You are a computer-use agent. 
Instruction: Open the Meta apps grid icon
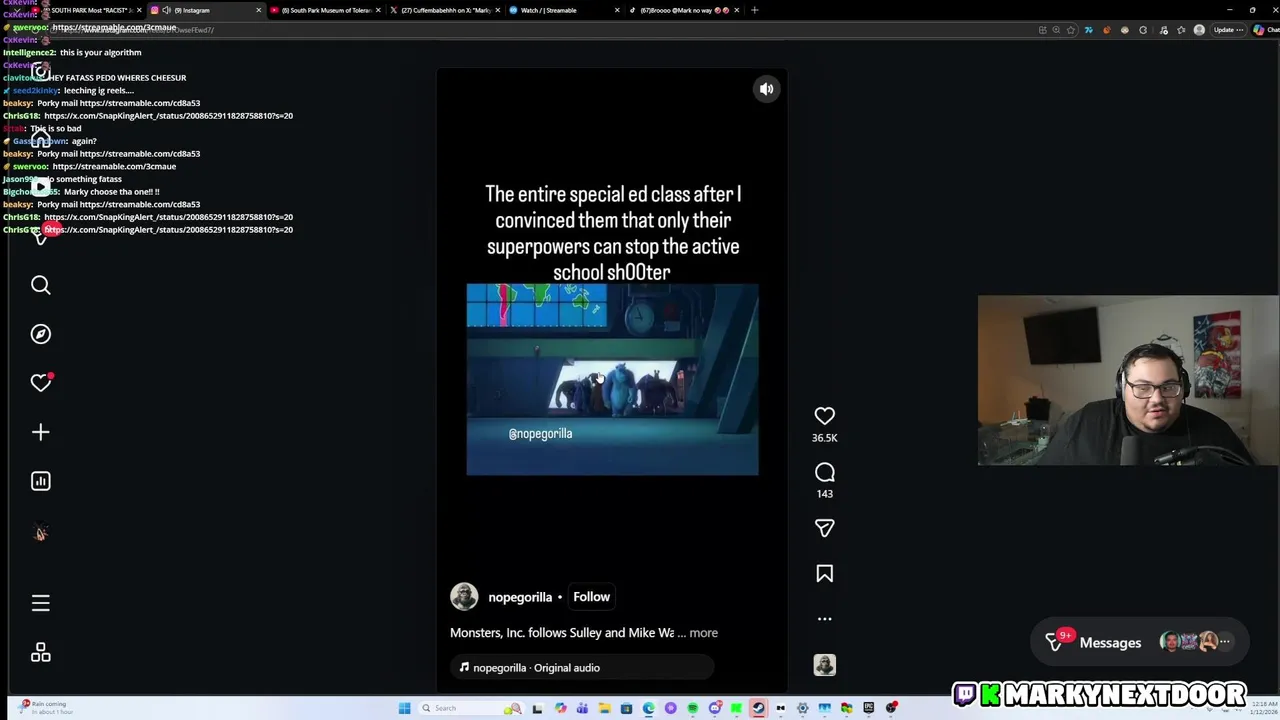pyautogui.click(x=40, y=652)
